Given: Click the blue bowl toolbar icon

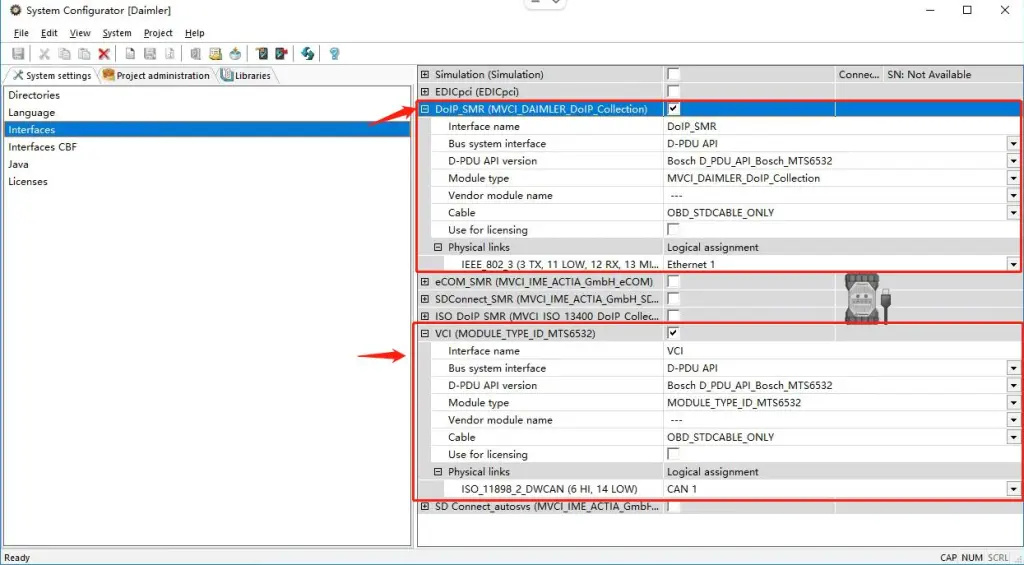Looking at the screenshot, I should click(235, 54).
